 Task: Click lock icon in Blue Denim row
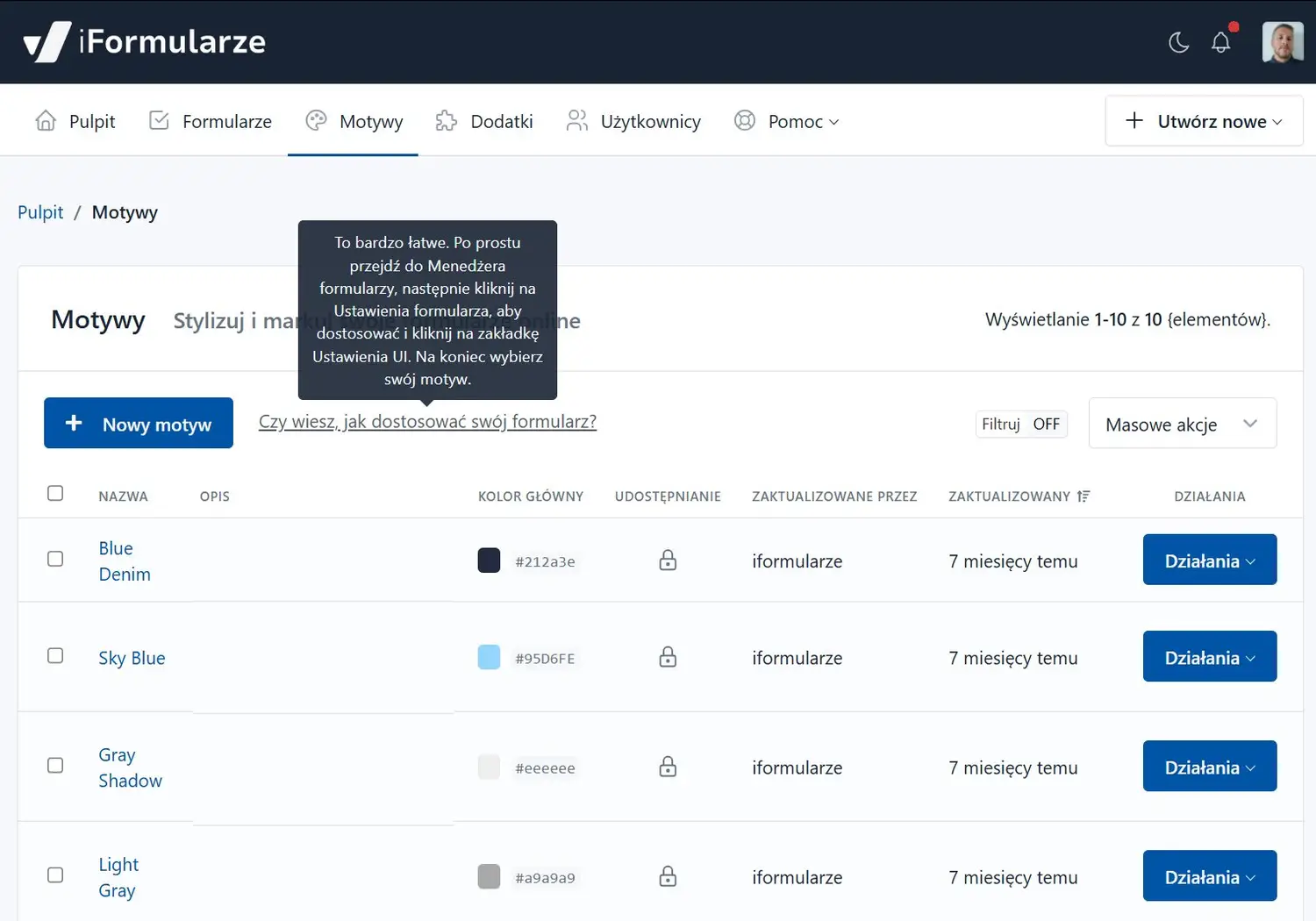tap(668, 560)
